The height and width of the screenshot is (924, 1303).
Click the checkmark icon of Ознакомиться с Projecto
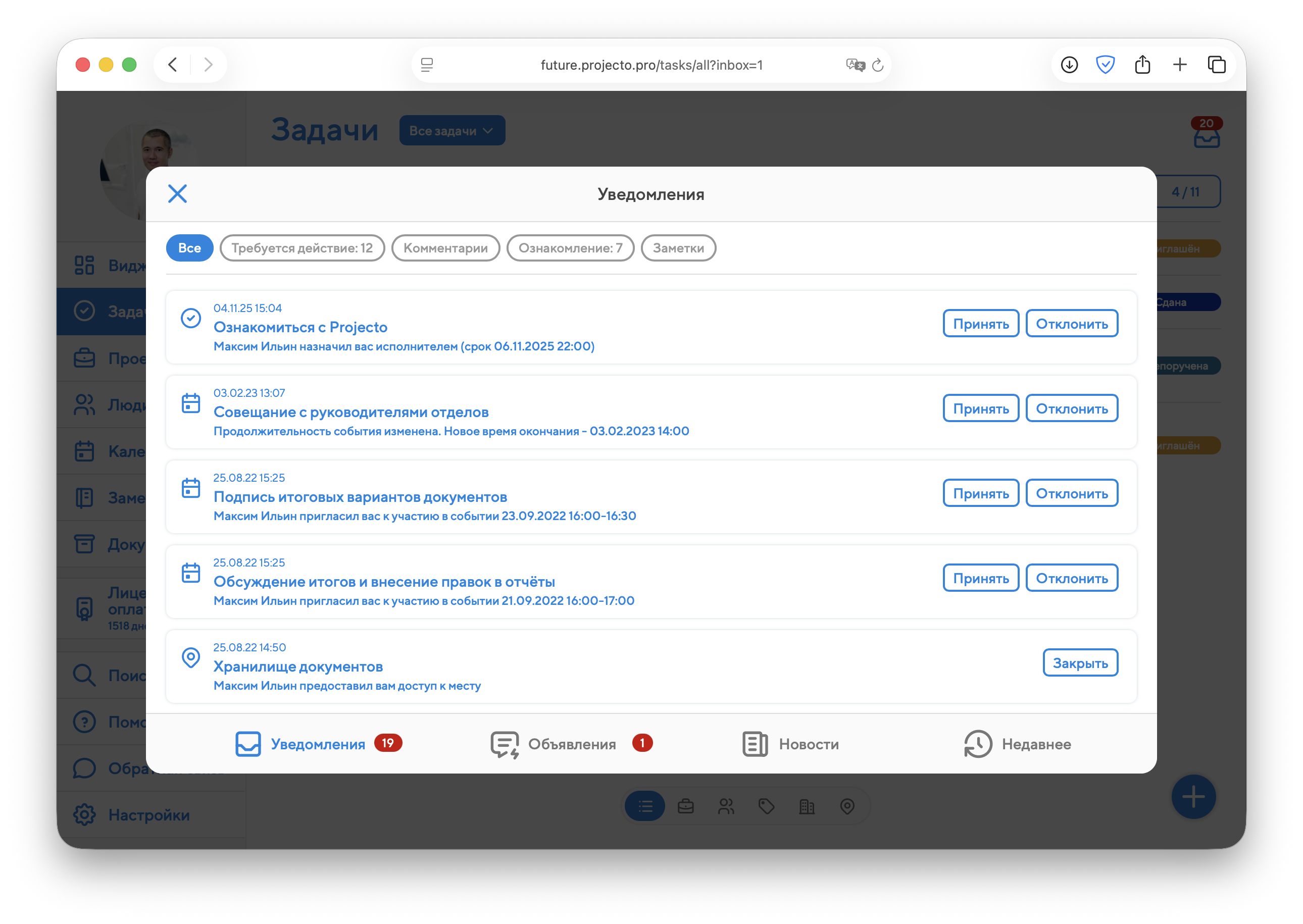pyautogui.click(x=190, y=318)
